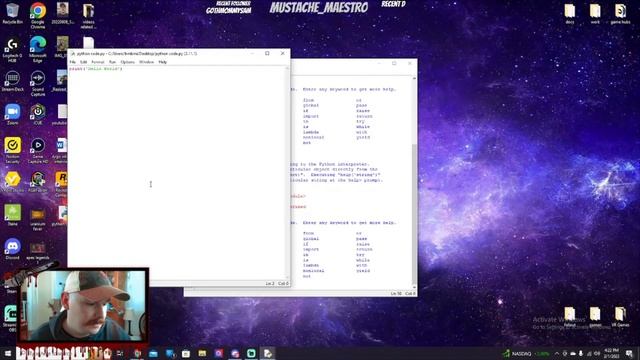Open Microsoft Store on taskbar
This screenshot has height=360, width=640.
(x=186, y=353)
